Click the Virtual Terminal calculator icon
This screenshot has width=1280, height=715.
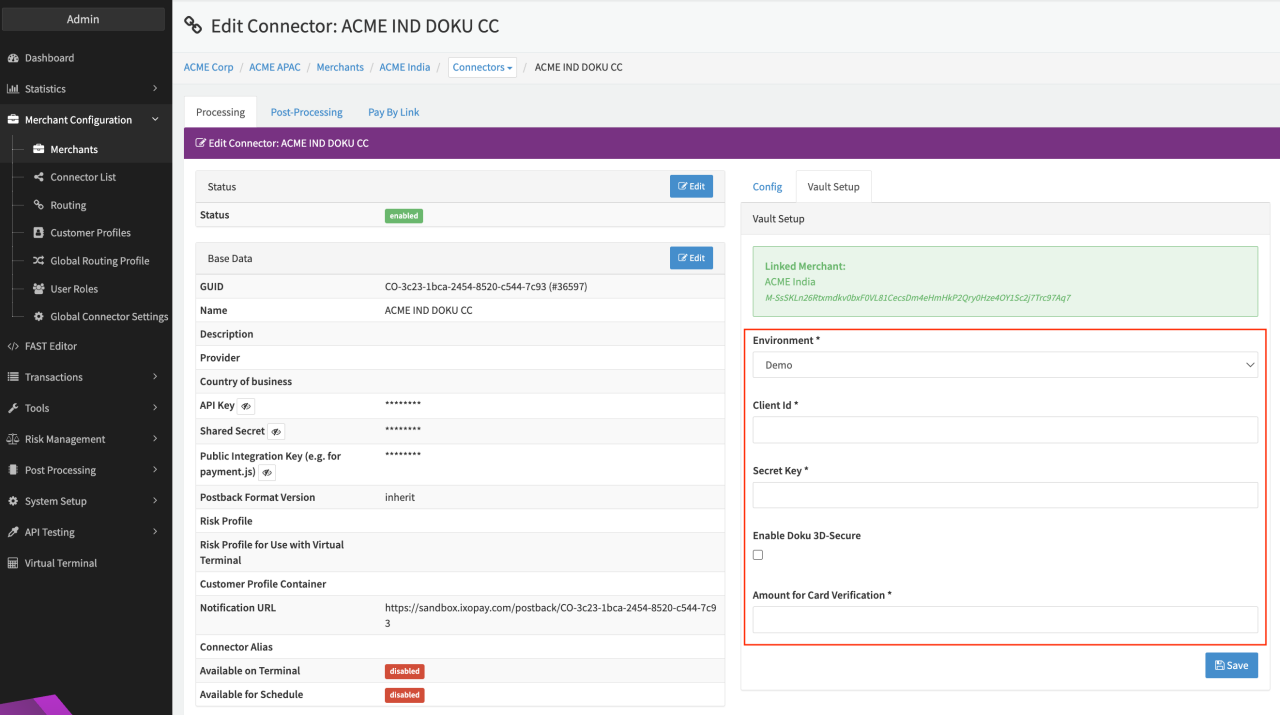coord(14,563)
